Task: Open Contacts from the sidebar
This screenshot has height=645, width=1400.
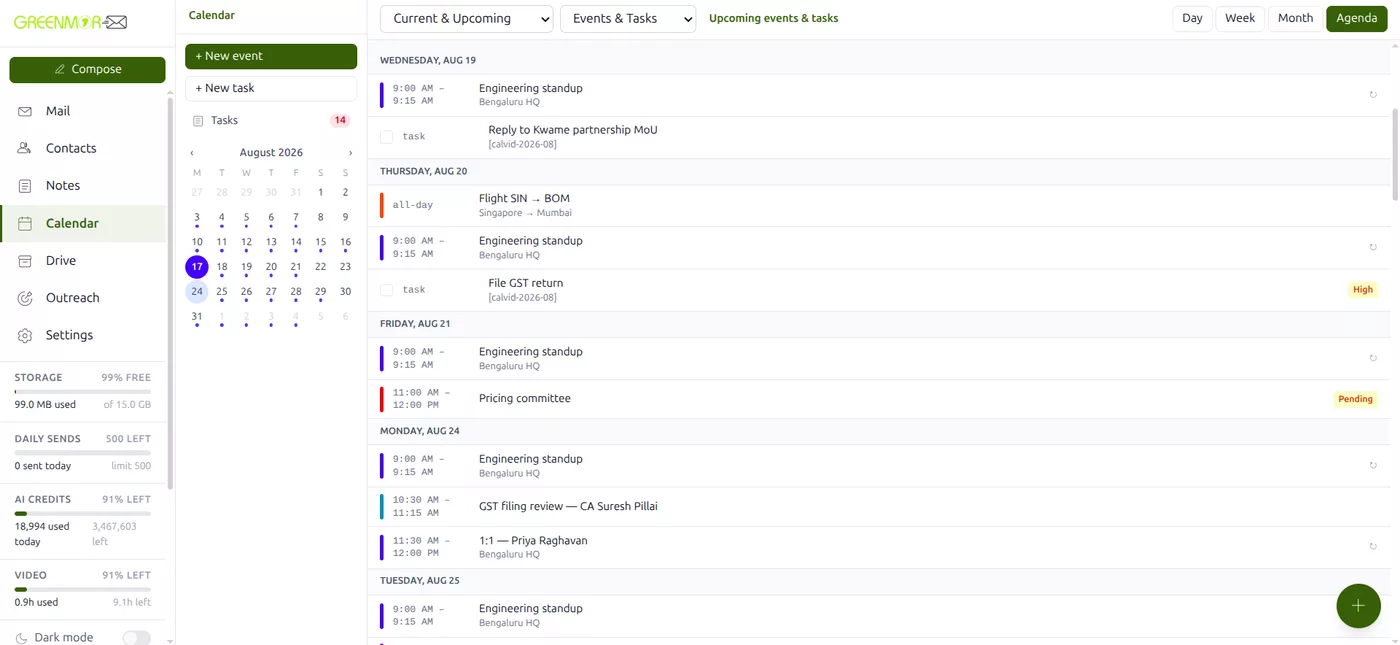Action: (x=84, y=148)
